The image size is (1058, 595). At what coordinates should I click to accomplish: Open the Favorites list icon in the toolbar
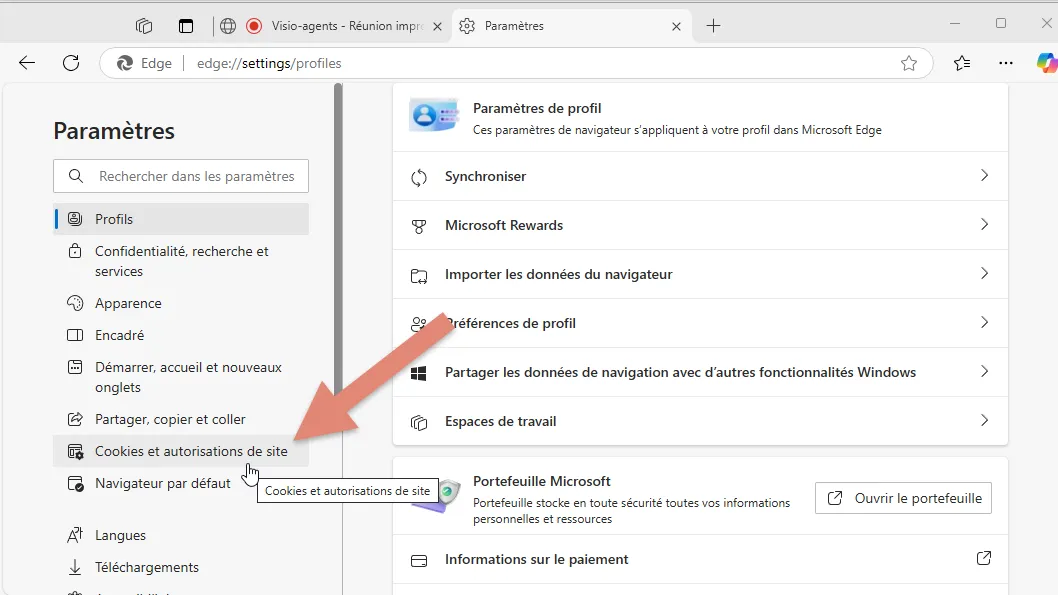coord(962,63)
